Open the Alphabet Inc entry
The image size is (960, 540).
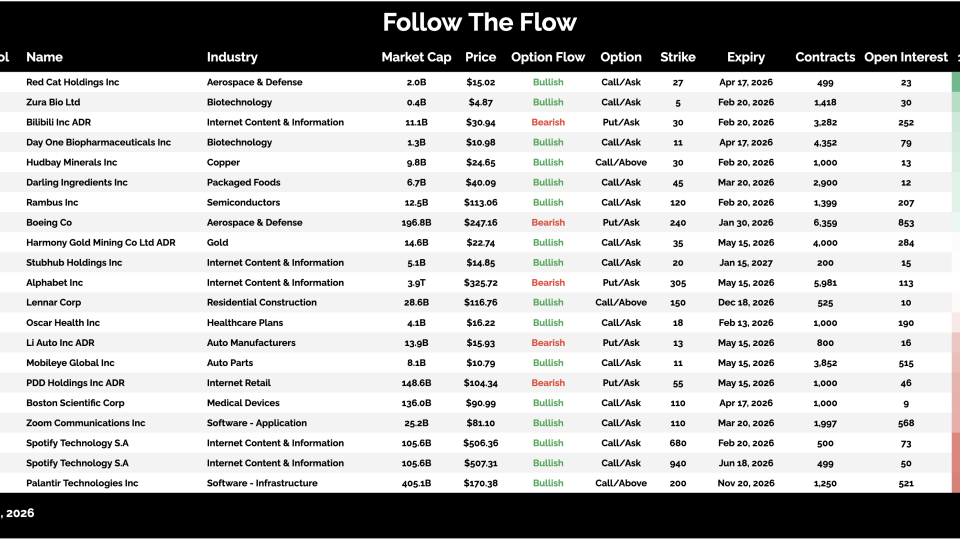(x=54, y=282)
